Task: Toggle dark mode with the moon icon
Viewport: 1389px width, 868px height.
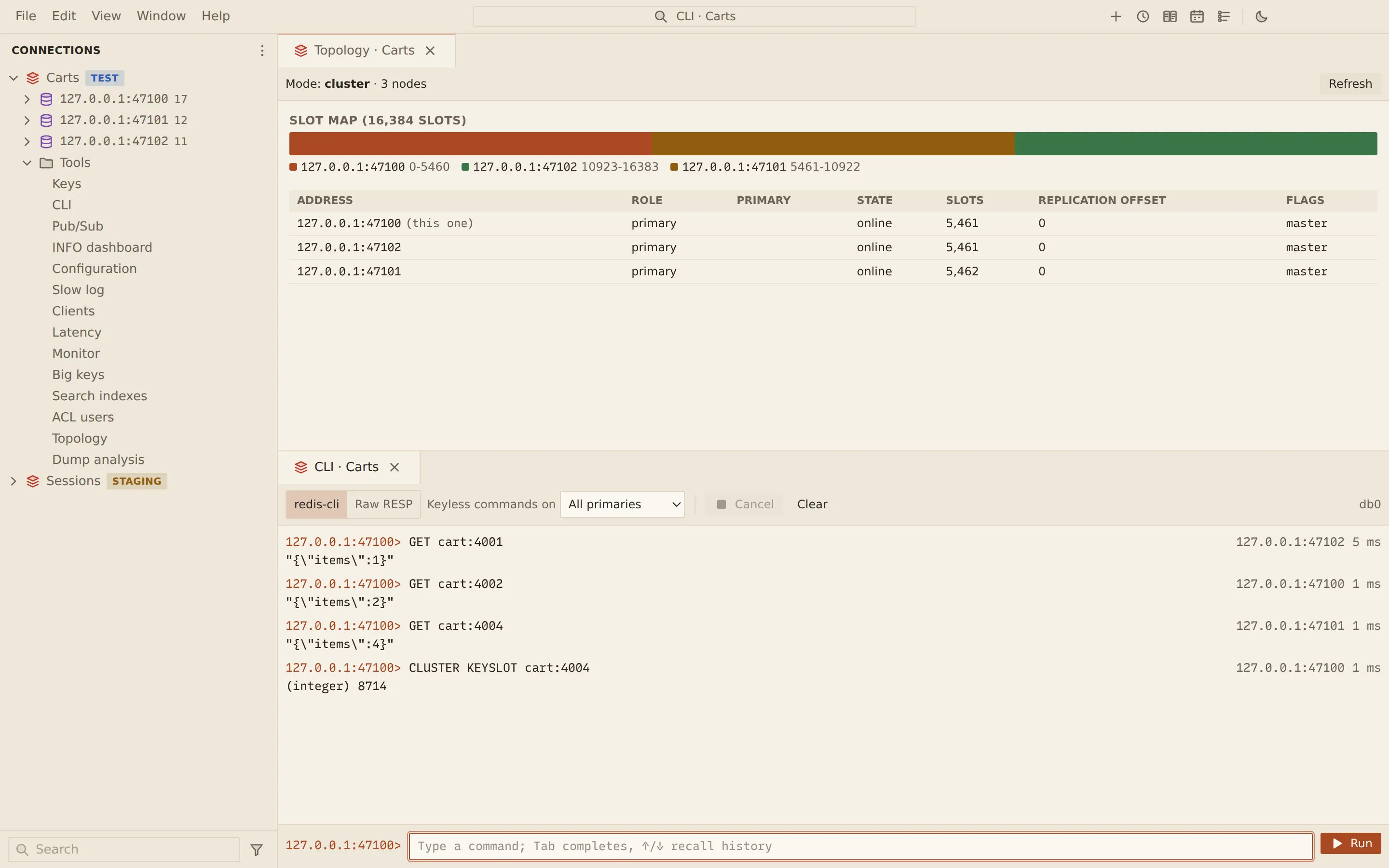Action: pyautogui.click(x=1261, y=17)
